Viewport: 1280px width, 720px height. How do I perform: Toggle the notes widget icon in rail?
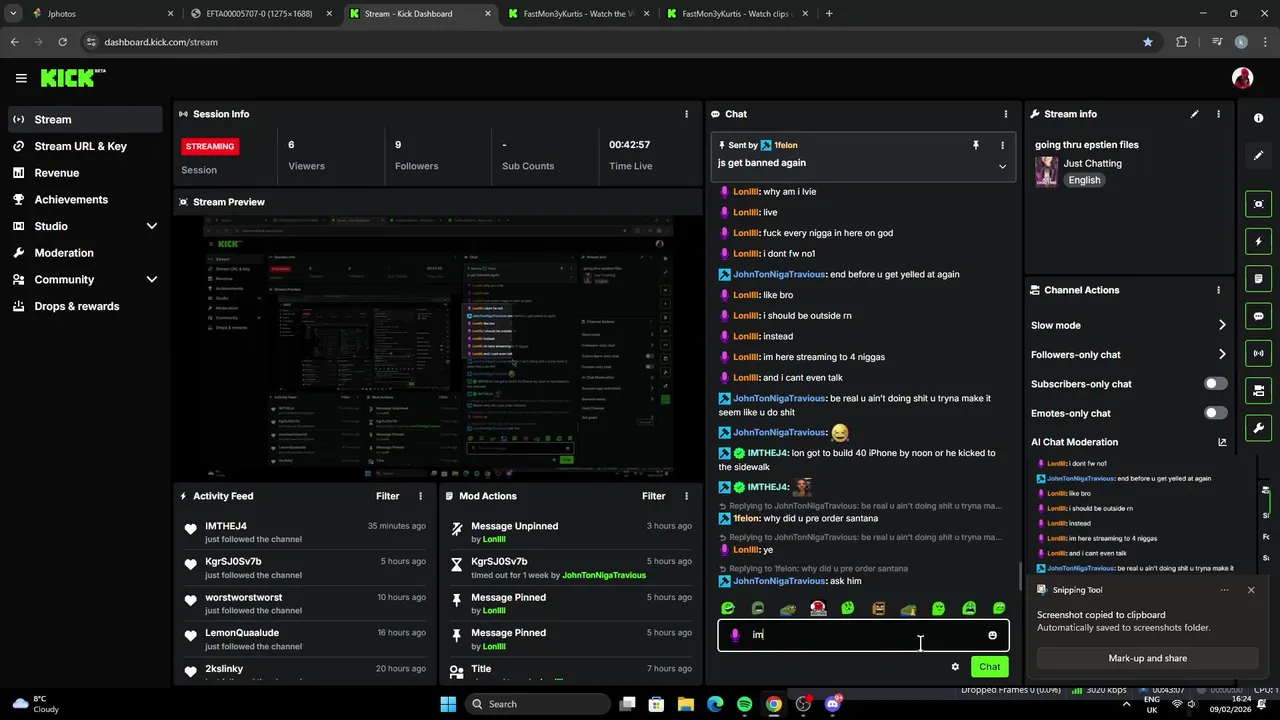(1259, 278)
